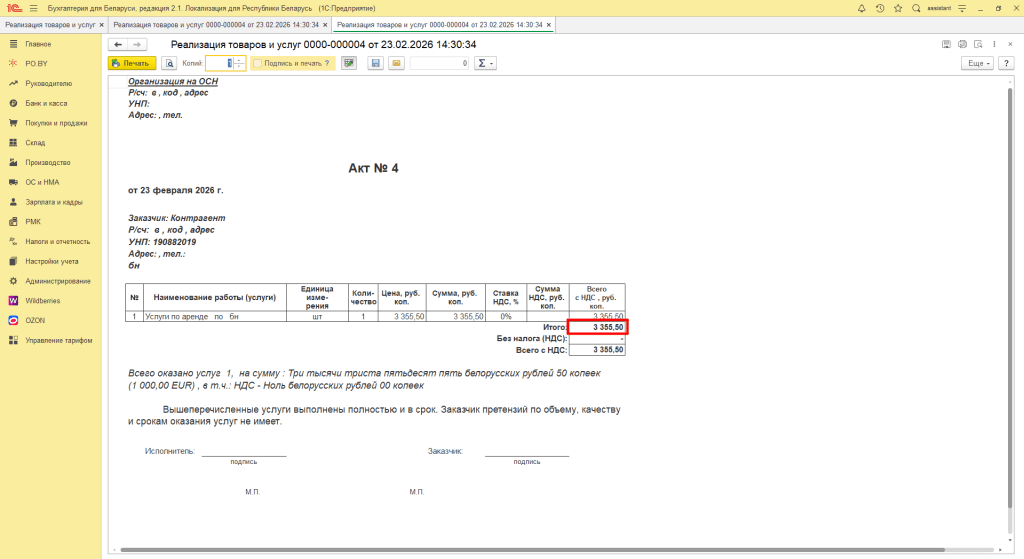Click the edit layout icon beside checkbox

tap(349, 63)
